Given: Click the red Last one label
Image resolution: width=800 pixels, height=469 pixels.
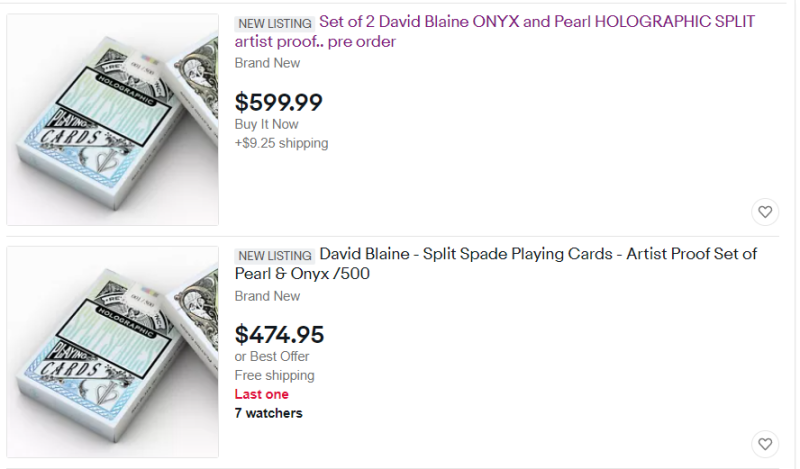Looking at the screenshot, I should [261, 394].
